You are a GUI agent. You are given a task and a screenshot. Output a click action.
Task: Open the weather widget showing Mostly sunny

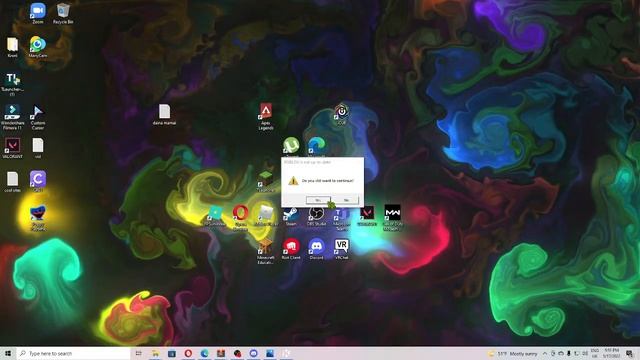[513, 353]
